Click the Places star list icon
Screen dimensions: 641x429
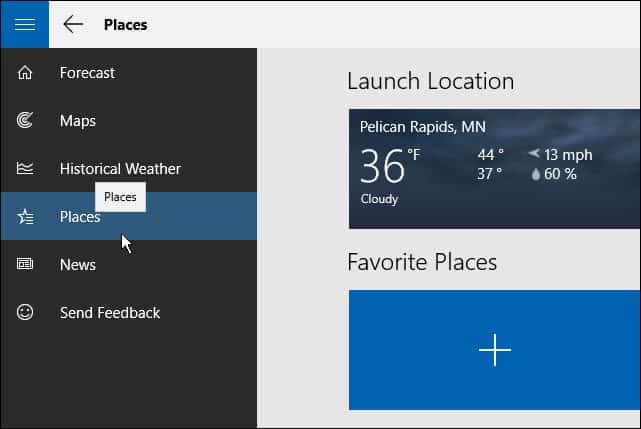25,216
